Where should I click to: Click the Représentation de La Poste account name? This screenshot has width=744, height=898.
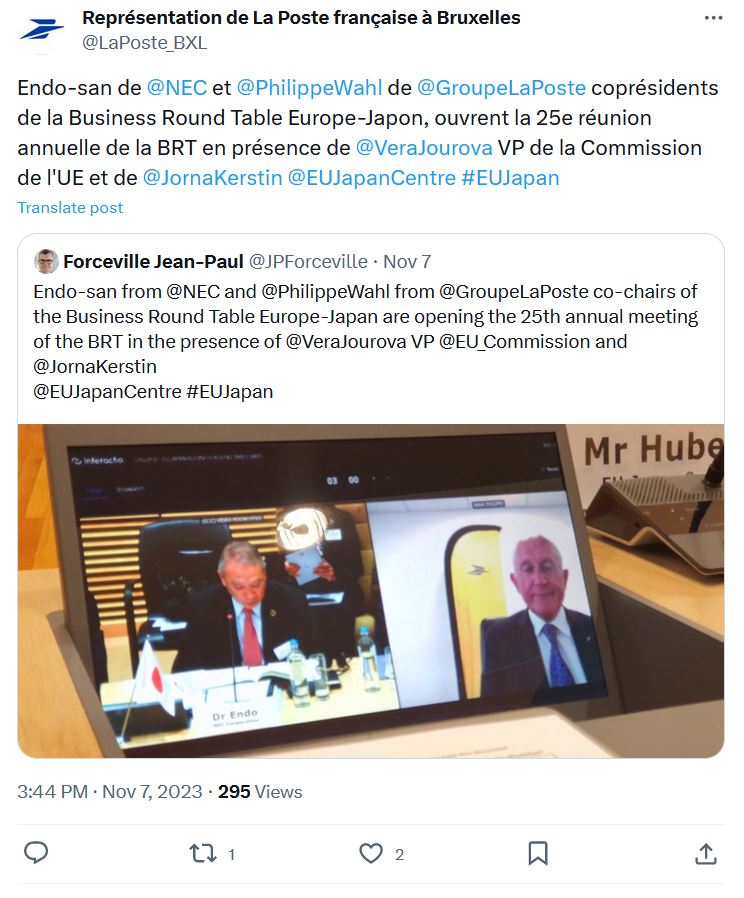pos(301,18)
